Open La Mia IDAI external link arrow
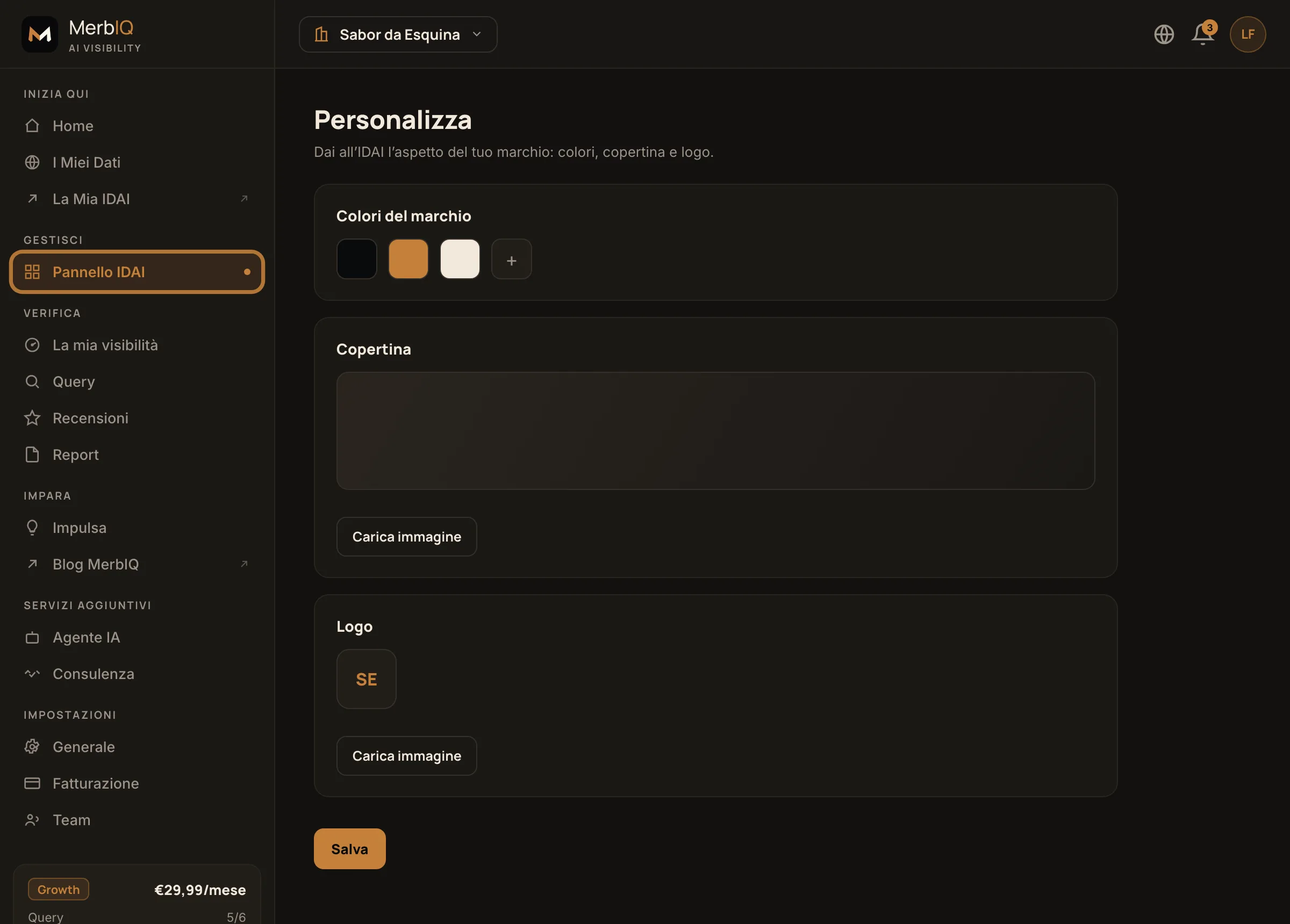The width and height of the screenshot is (1290, 924). tap(244, 198)
